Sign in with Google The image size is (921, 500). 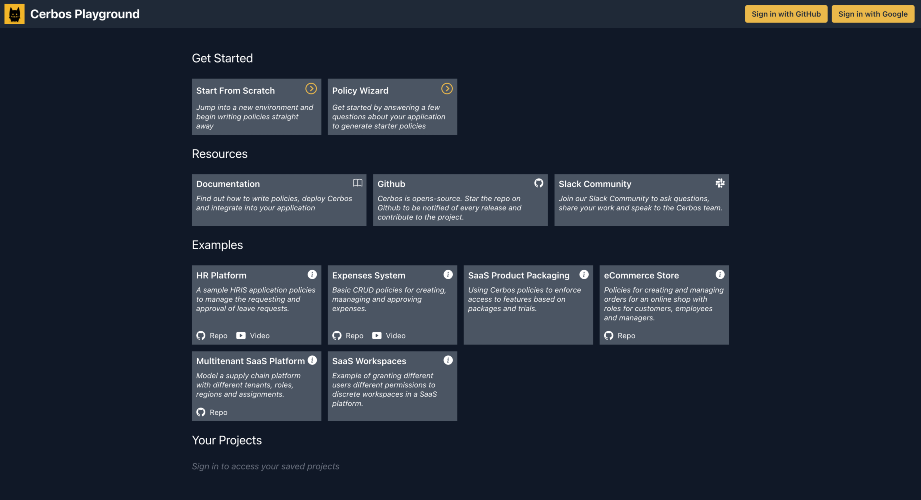[873, 14]
